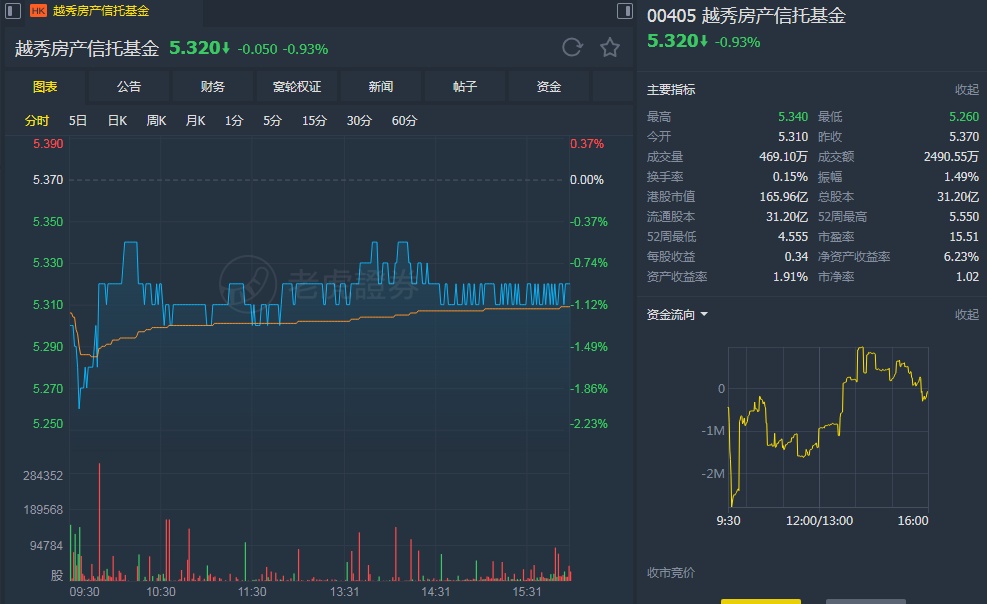The image size is (987, 604).
Task: Click the 52周最高 value 5.550
Action: click(964, 216)
